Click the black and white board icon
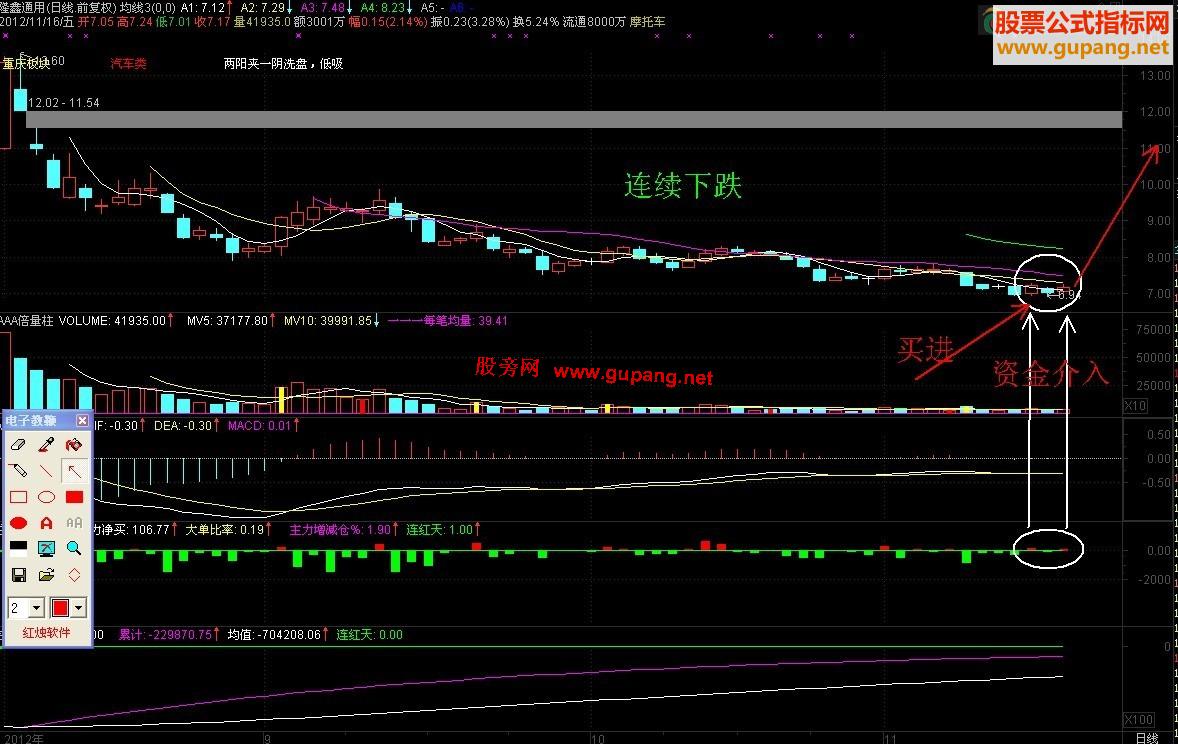This screenshot has height=744, width=1178. tap(19, 549)
